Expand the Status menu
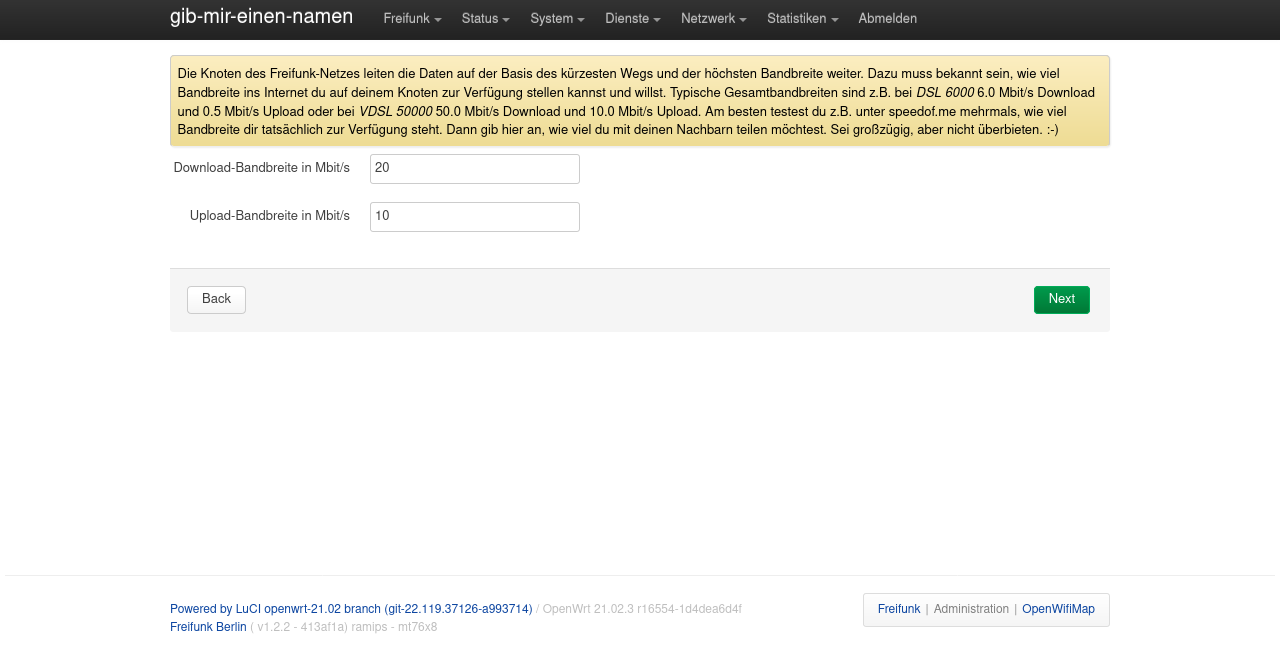Image resolution: width=1280 pixels, height=654 pixels. 485,19
